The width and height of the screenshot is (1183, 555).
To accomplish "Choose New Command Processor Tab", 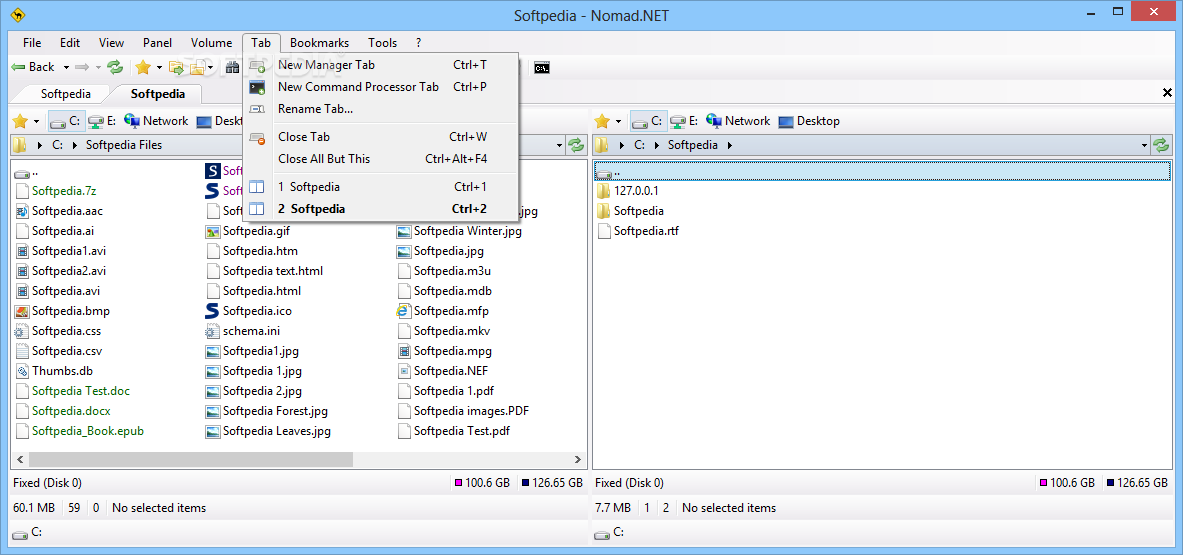I will [381, 87].
